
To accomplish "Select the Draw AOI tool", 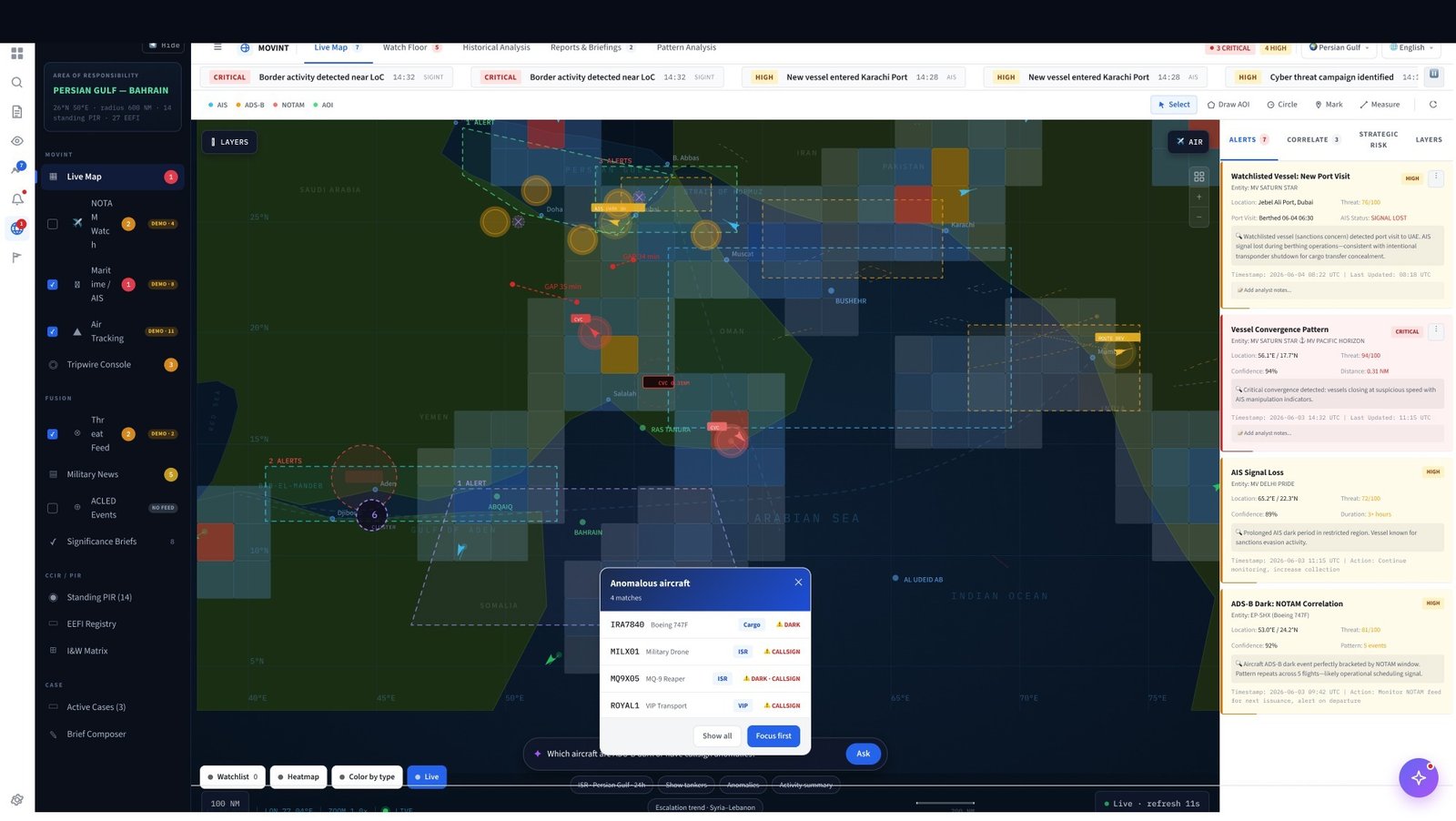I will [1228, 105].
